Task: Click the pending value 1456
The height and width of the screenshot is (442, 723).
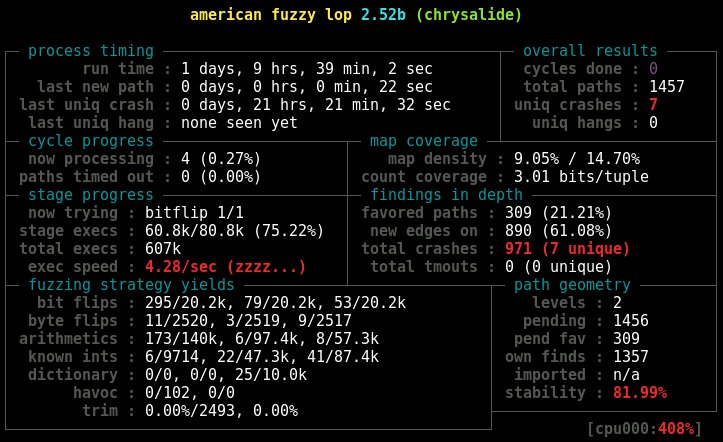Action: pyautogui.click(x=631, y=320)
